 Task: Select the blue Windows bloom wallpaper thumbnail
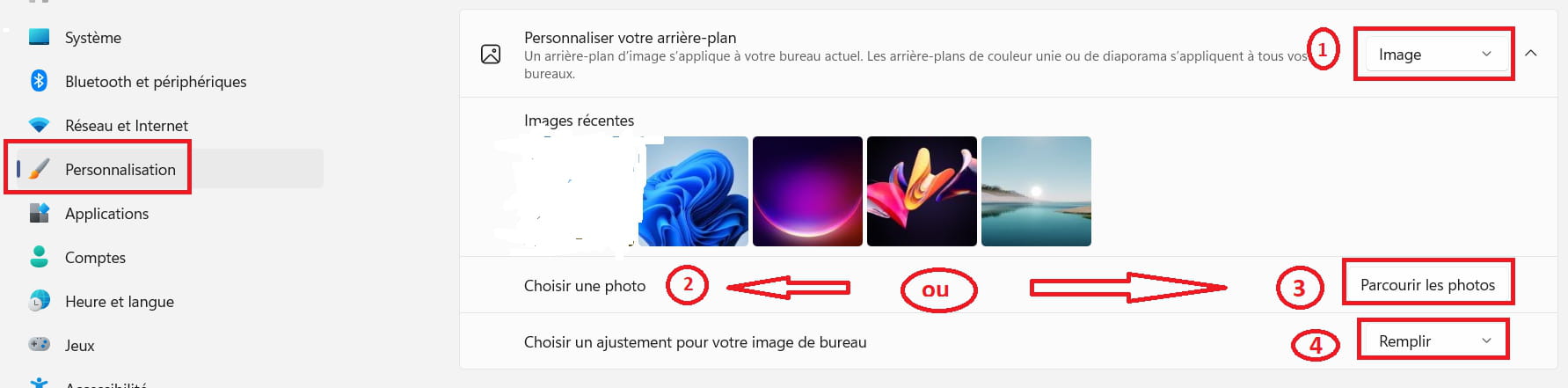(693, 191)
